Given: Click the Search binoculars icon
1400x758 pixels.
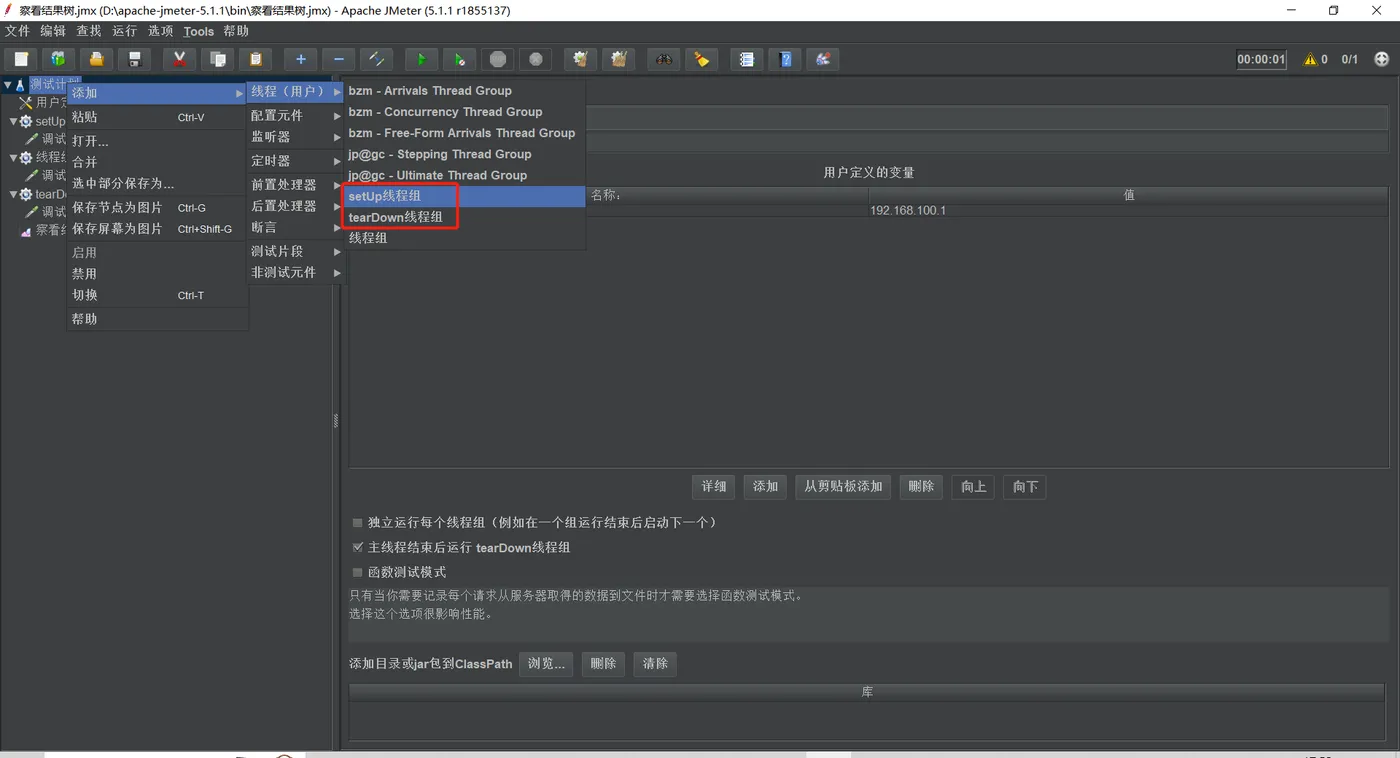Looking at the screenshot, I should [664, 59].
